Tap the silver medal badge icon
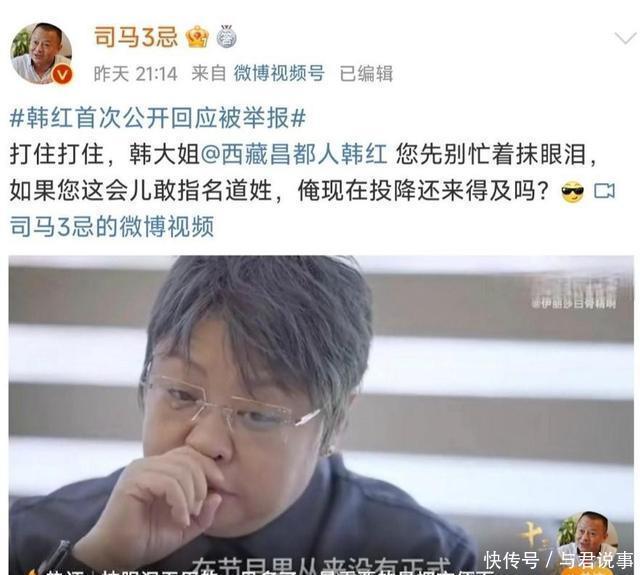The image size is (640, 575). (x=227, y=37)
